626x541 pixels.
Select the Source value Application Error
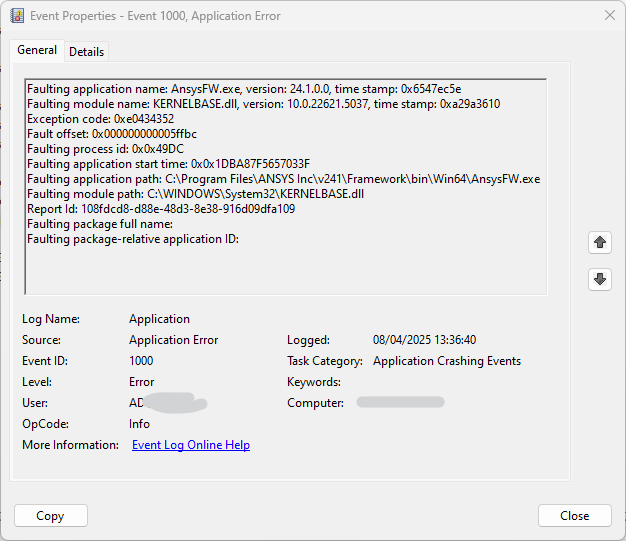coord(173,340)
